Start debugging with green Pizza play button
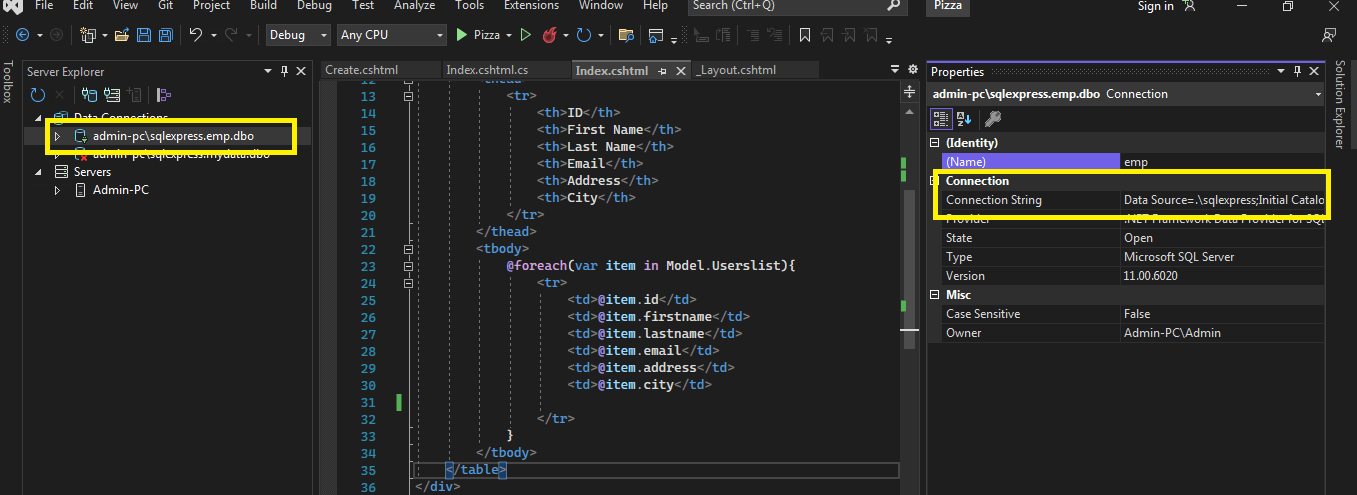The image size is (1357, 495). coord(462,35)
